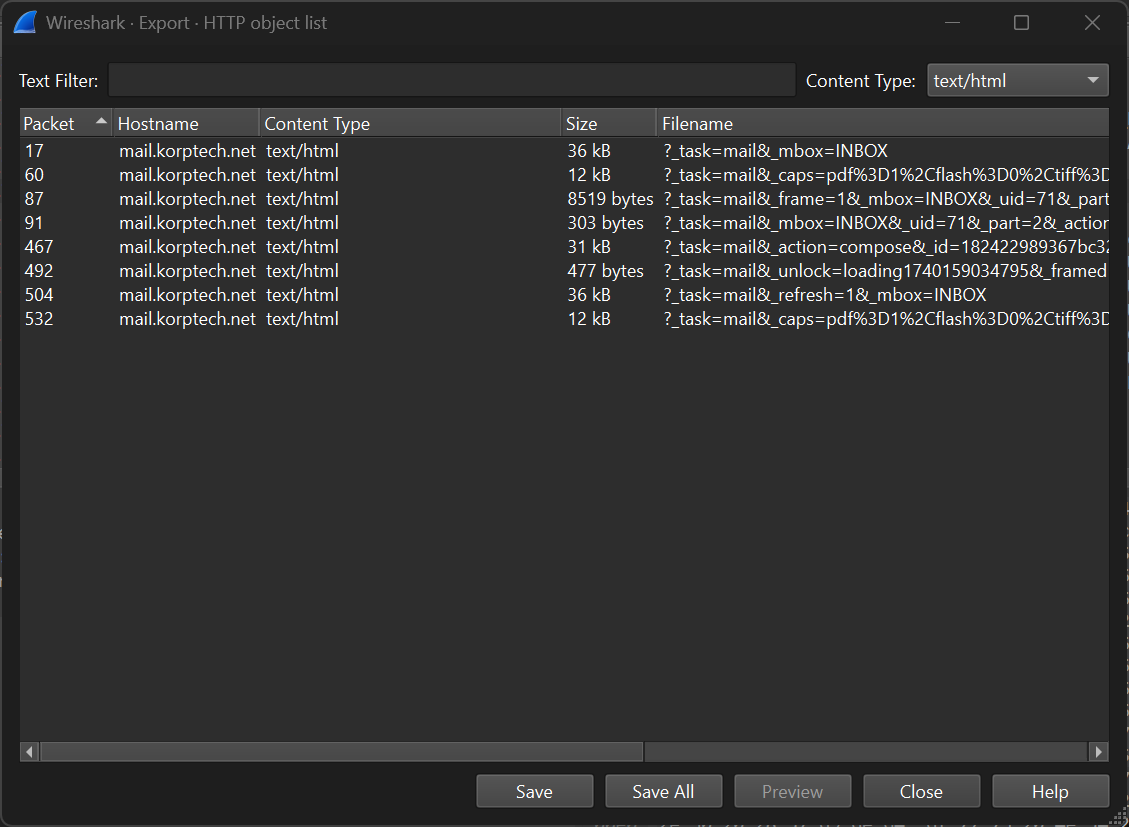
Task: Click filename with _action=compose
Action: tap(886, 247)
